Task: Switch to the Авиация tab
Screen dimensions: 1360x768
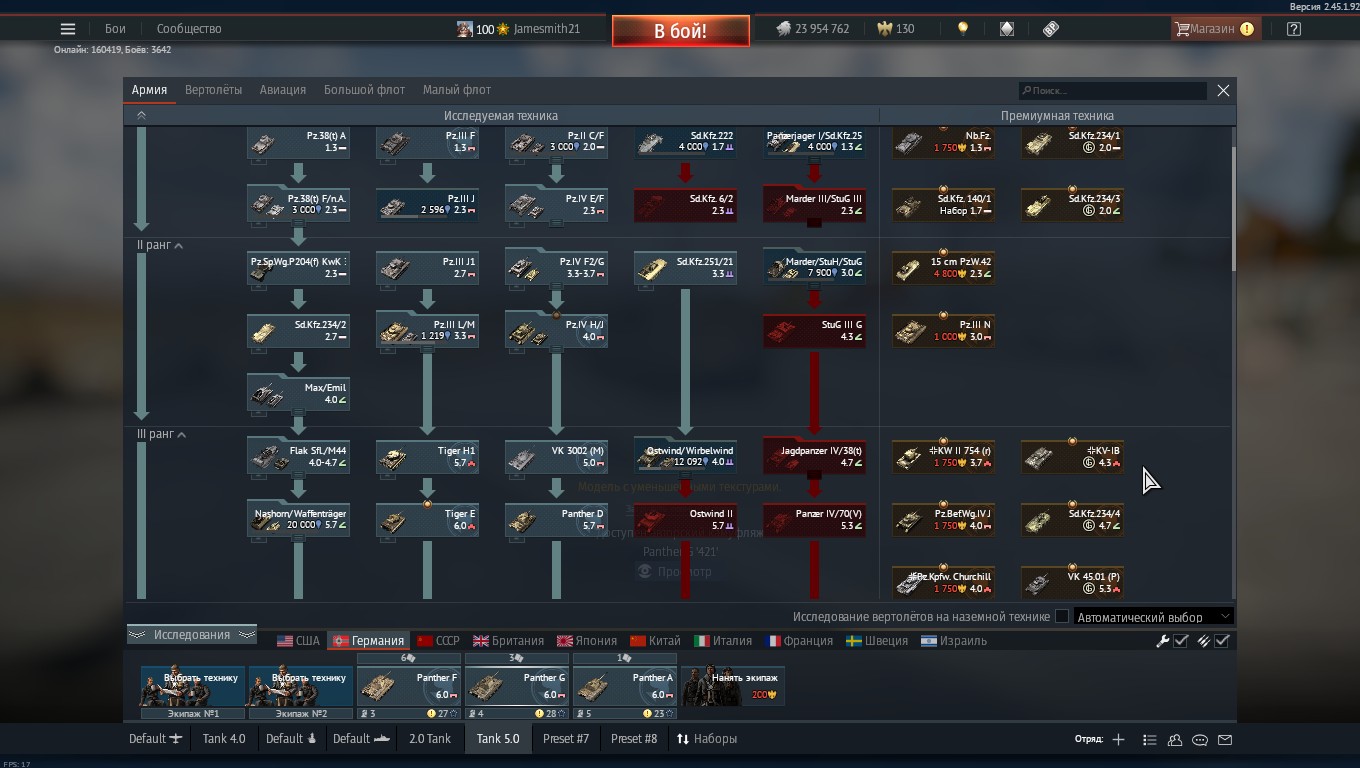Action: [x=283, y=90]
